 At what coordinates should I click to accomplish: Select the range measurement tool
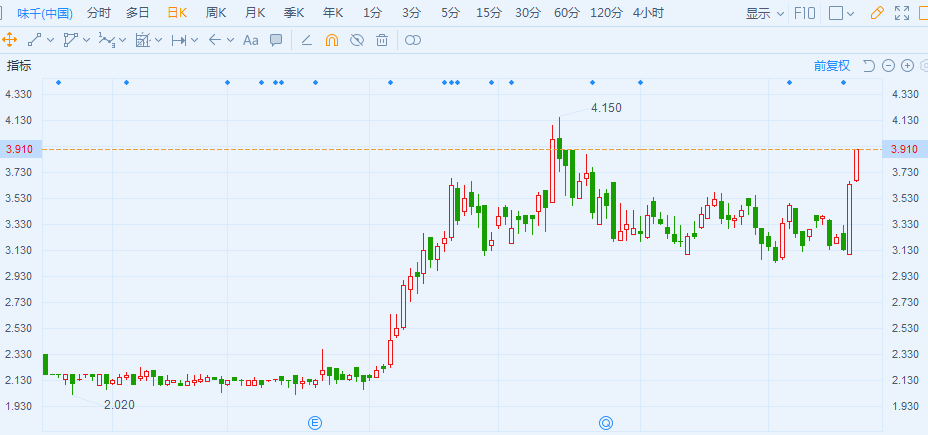[x=179, y=40]
